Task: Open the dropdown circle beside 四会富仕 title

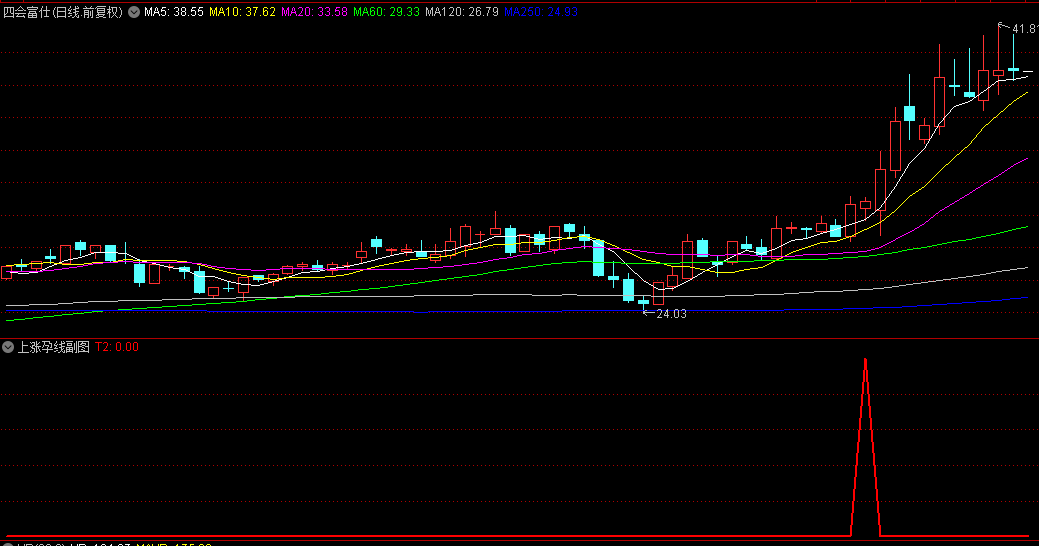Action: click(x=134, y=12)
